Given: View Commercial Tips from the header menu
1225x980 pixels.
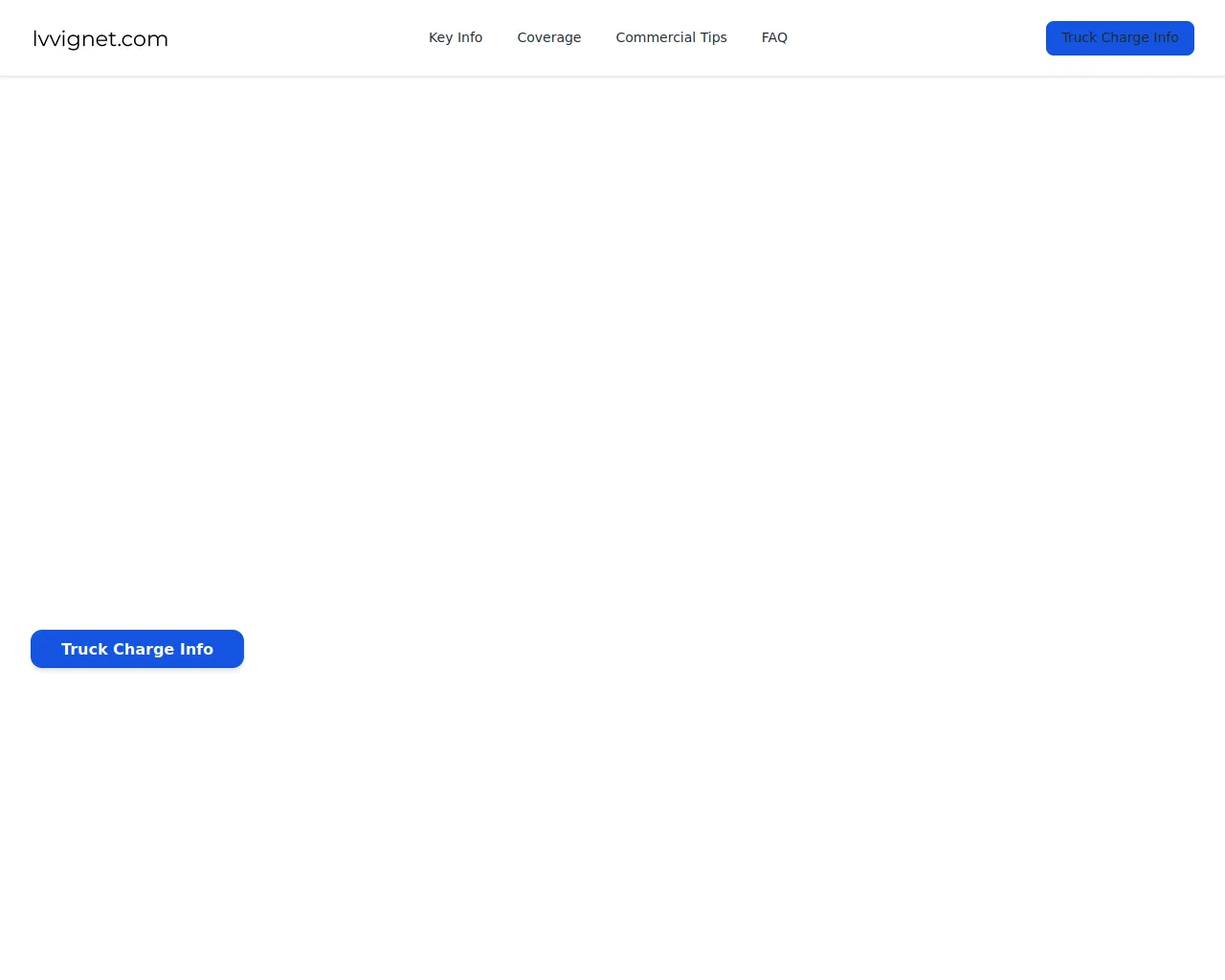Looking at the screenshot, I should point(671,37).
